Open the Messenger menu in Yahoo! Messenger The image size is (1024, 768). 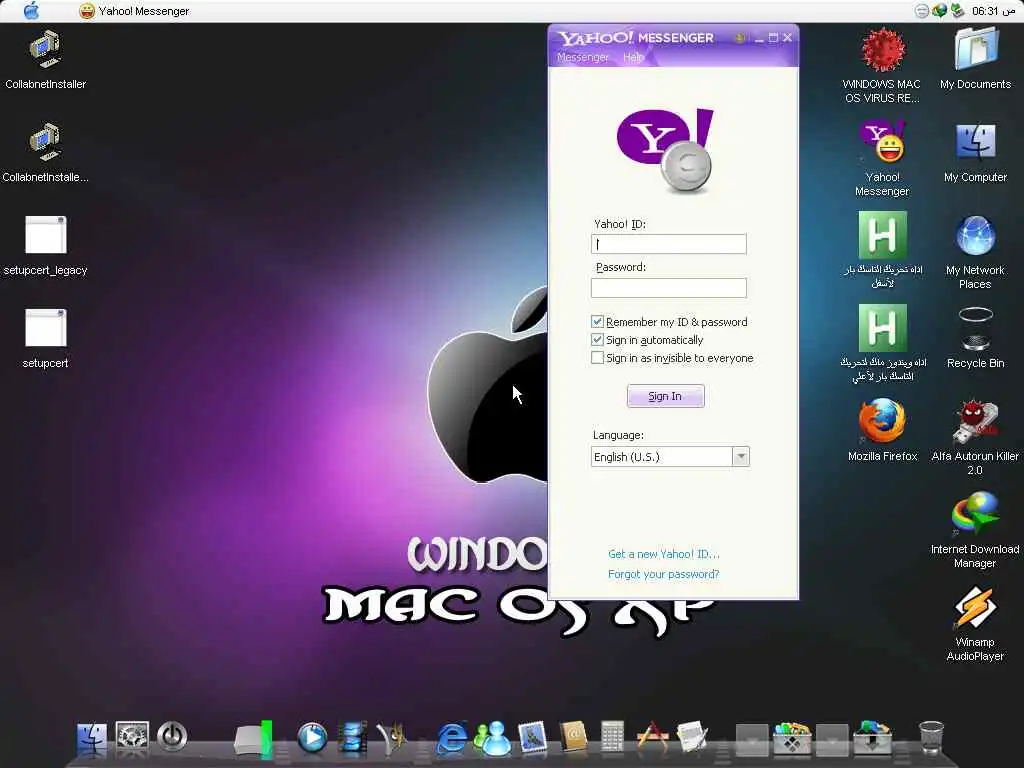pos(583,57)
